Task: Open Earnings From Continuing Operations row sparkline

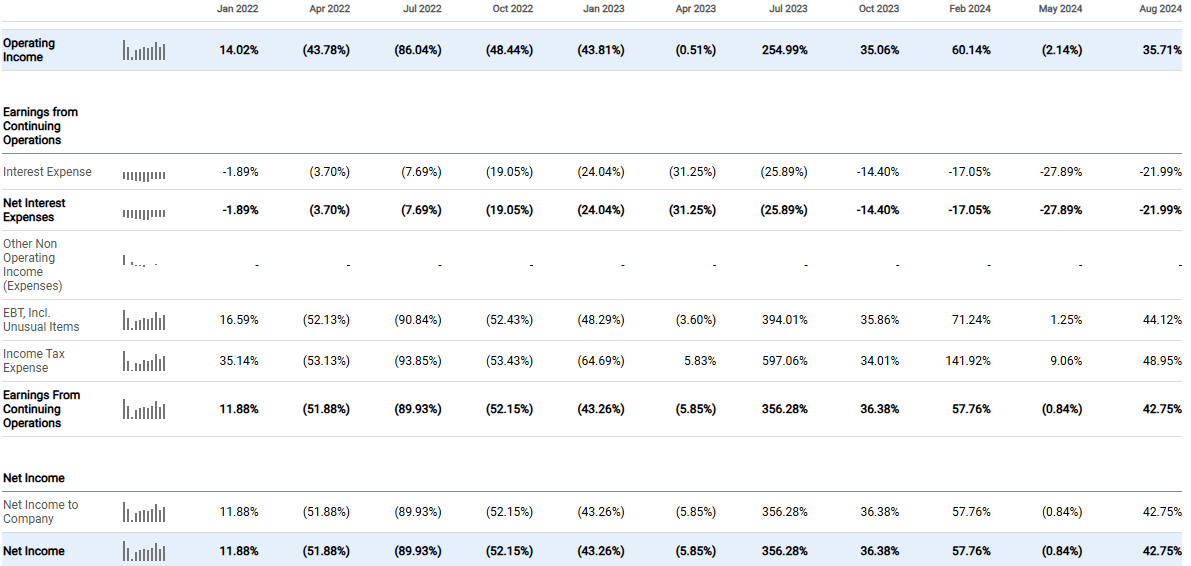Action: pyautogui.click(x=144, y=410)
